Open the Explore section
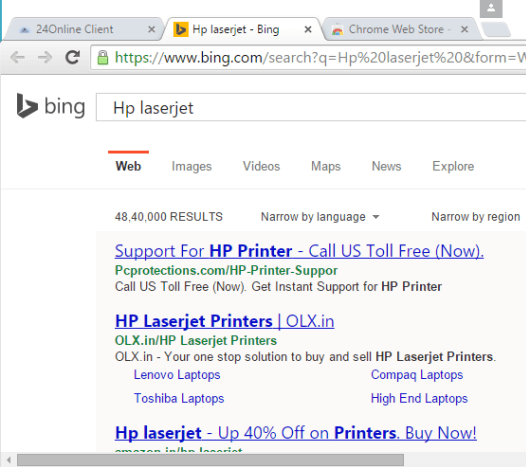The height and width of the screenshot is (467, 526). coord(453,166)
